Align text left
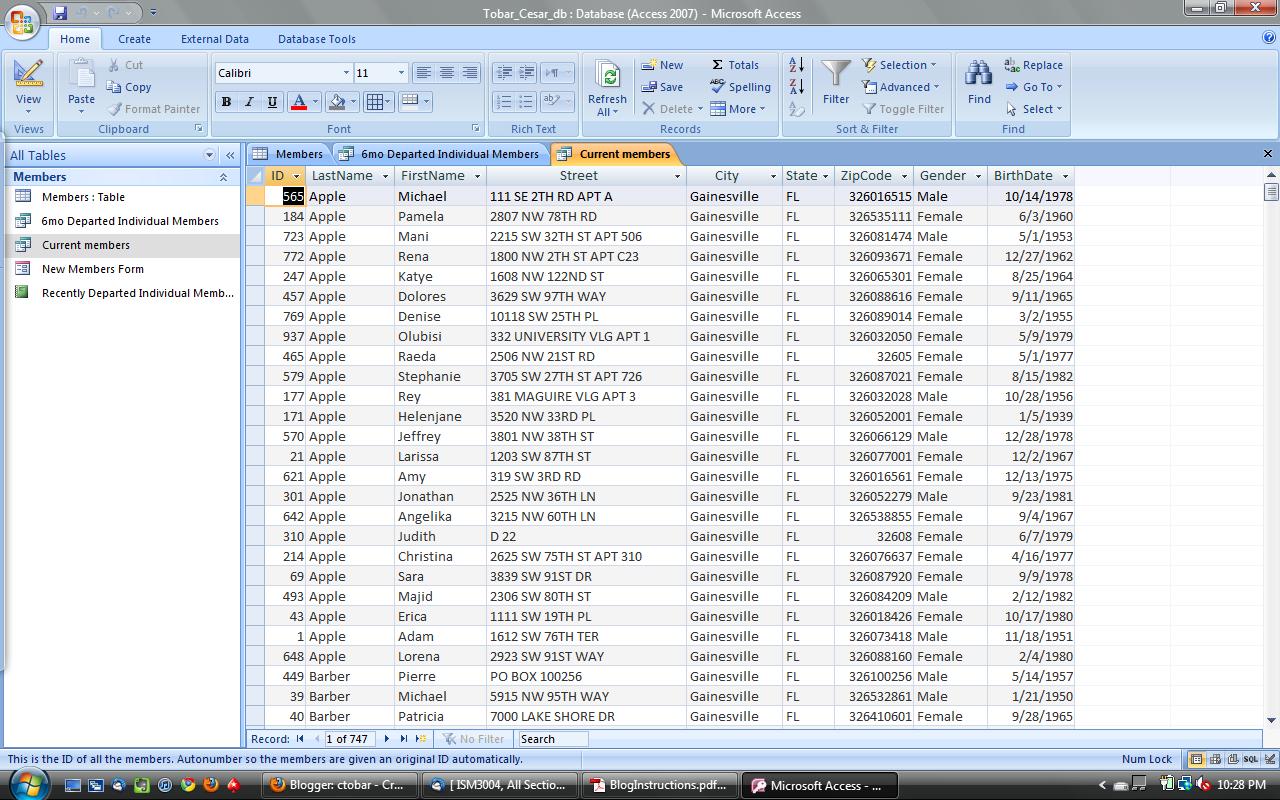Viewport: 1280px width, 800px height. point(423,73)
